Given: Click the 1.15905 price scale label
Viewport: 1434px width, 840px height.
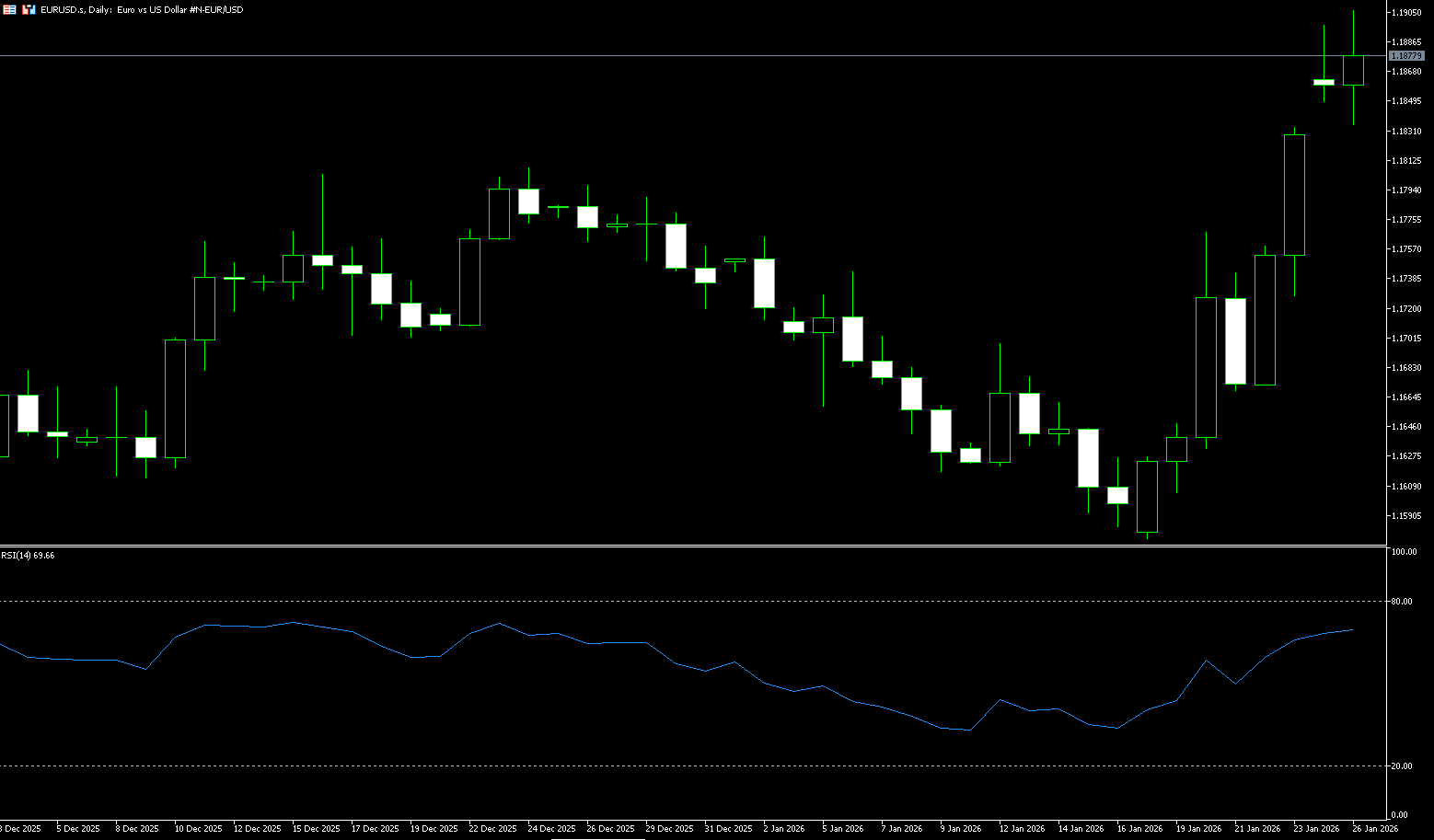Looking at the screenshot, I should (x=1406, y=516).
